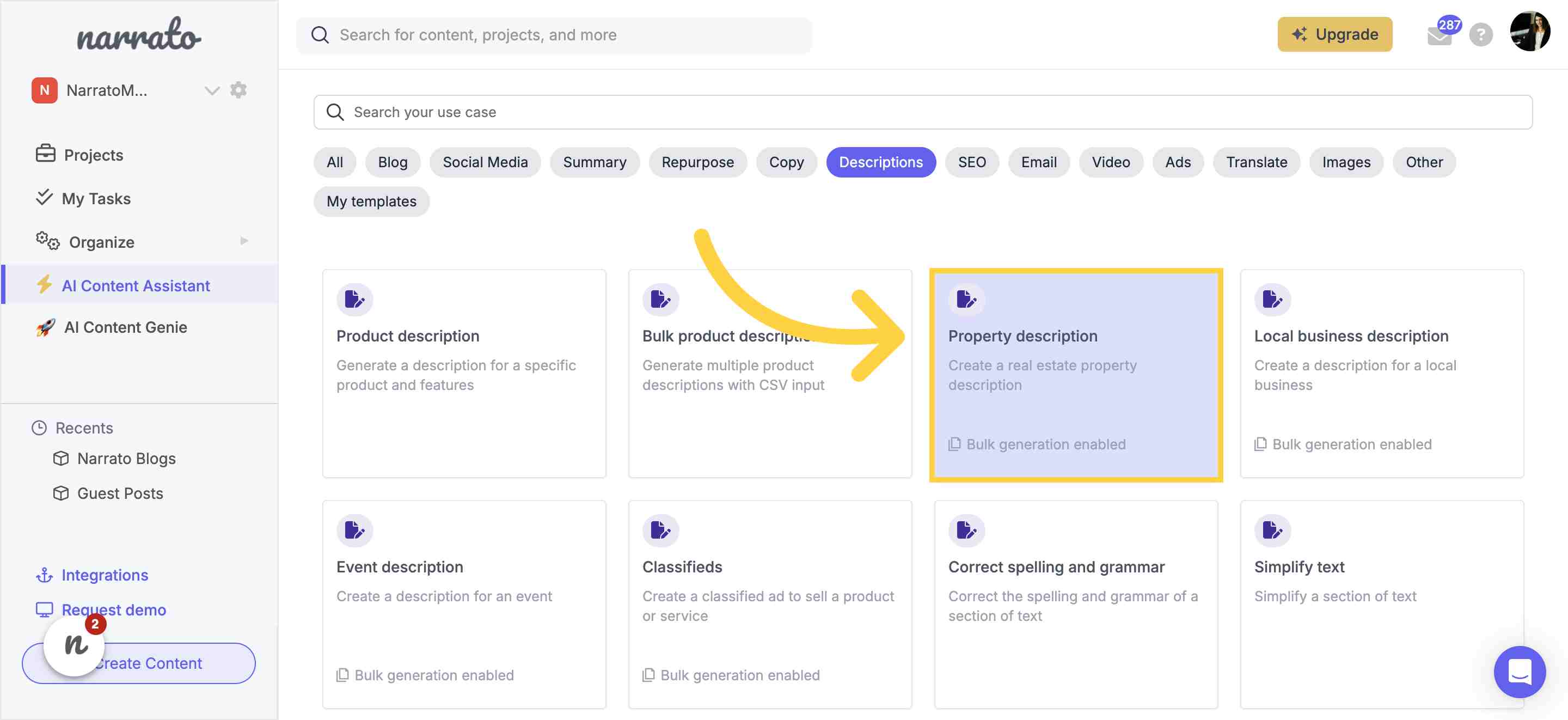1568x720 pixels.
Task: Click Correct spelling and grammar card icon
Action: (x=966, y=530)
